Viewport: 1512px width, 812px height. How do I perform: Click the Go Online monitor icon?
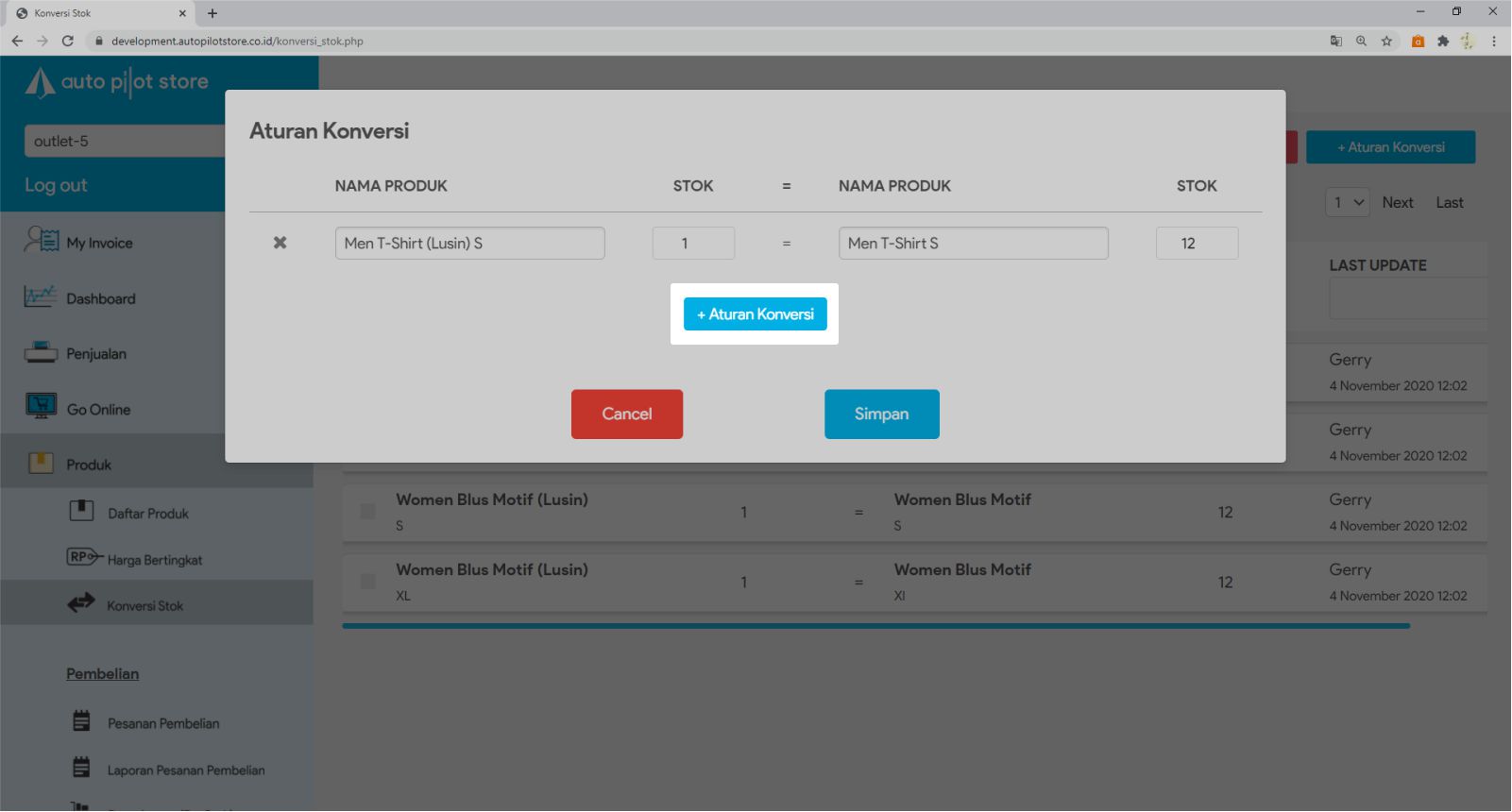coord(41,407)
